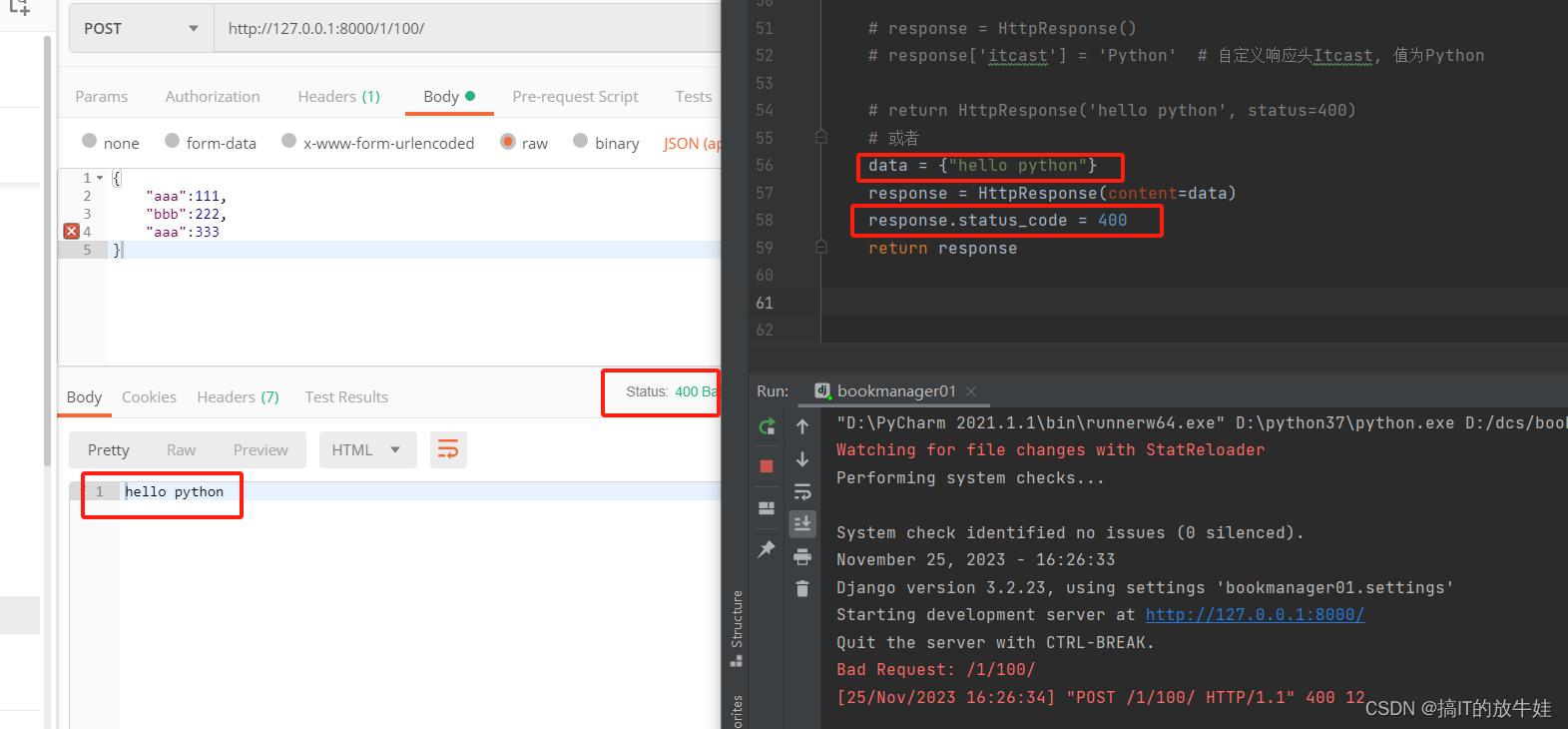Click line 3 "bbb":222 in request body
Image resolution: width=1568 pixels, height=729 pixels.
coord(186,214)
